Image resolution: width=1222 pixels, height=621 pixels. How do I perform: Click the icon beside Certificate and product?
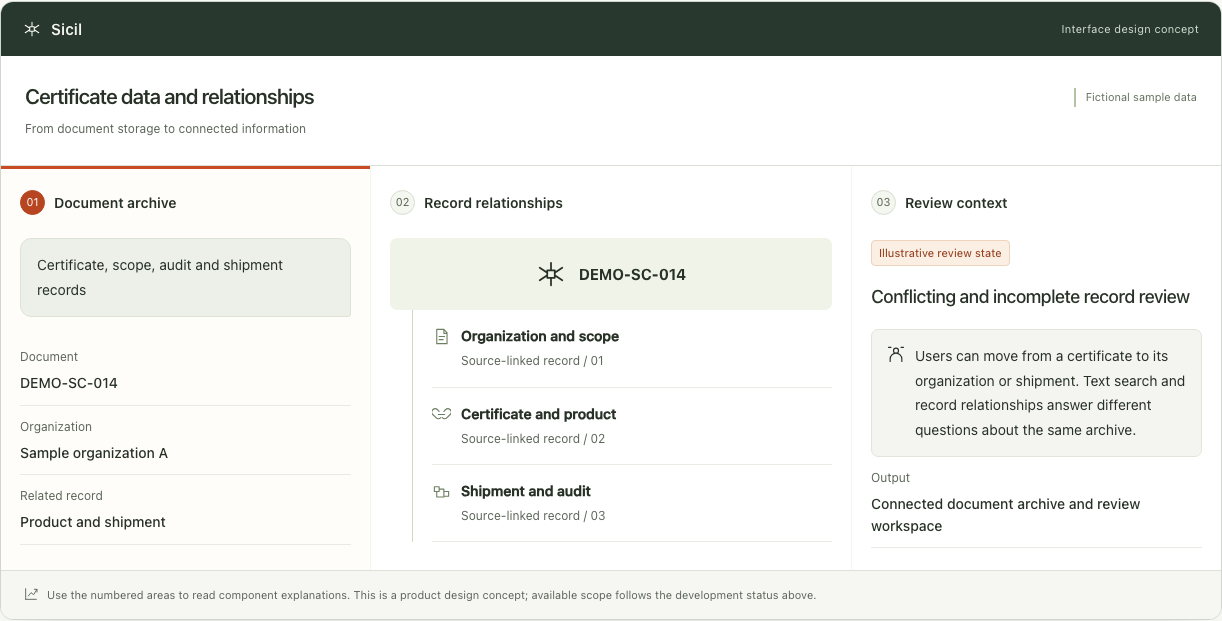(441, 414)
